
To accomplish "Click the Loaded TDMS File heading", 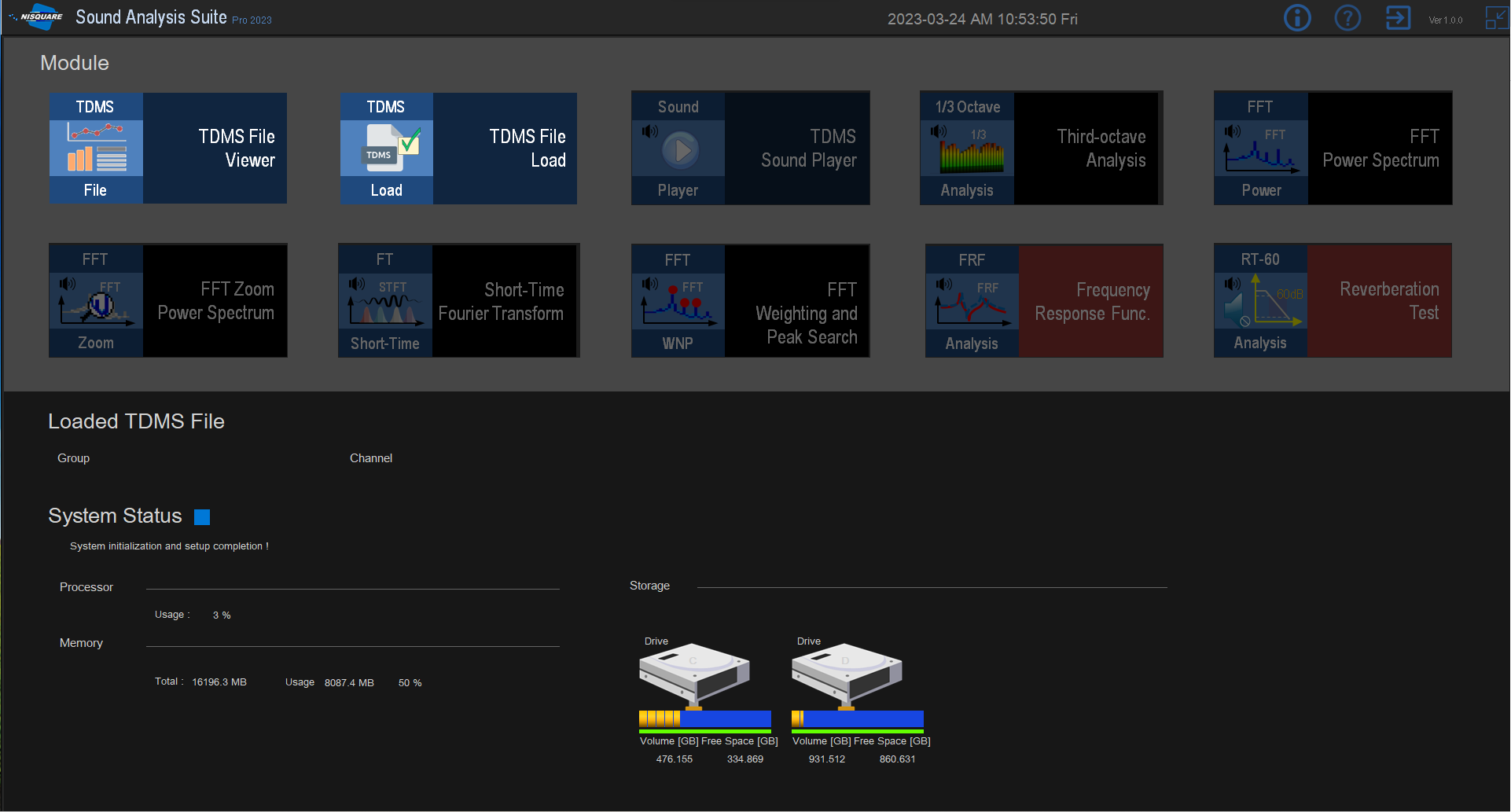I will click(136, 421).
